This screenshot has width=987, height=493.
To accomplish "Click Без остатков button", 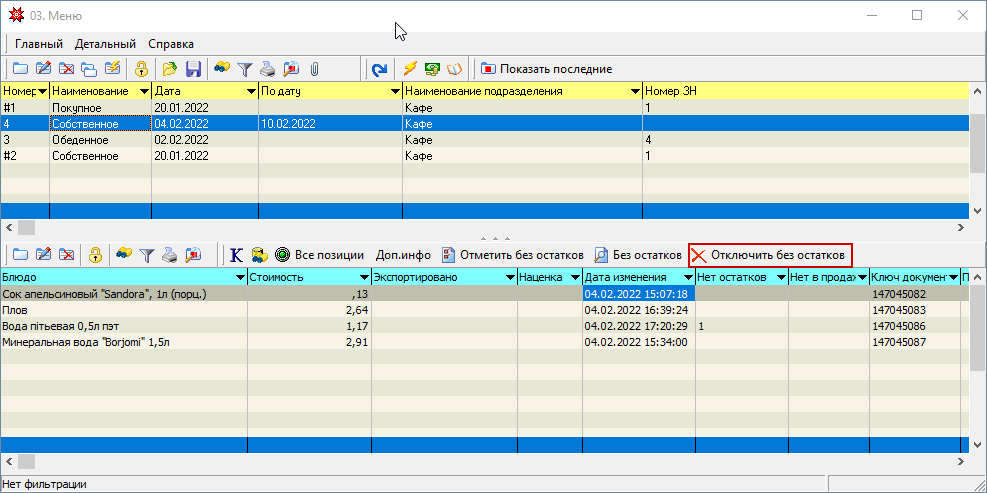I will tap(639, 255).
